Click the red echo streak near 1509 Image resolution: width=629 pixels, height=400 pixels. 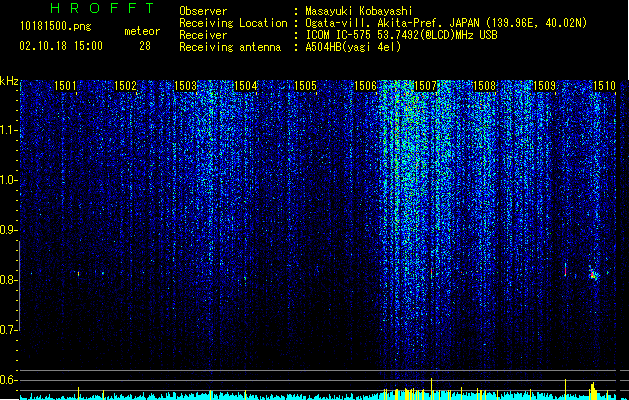(x=565, y=269)
